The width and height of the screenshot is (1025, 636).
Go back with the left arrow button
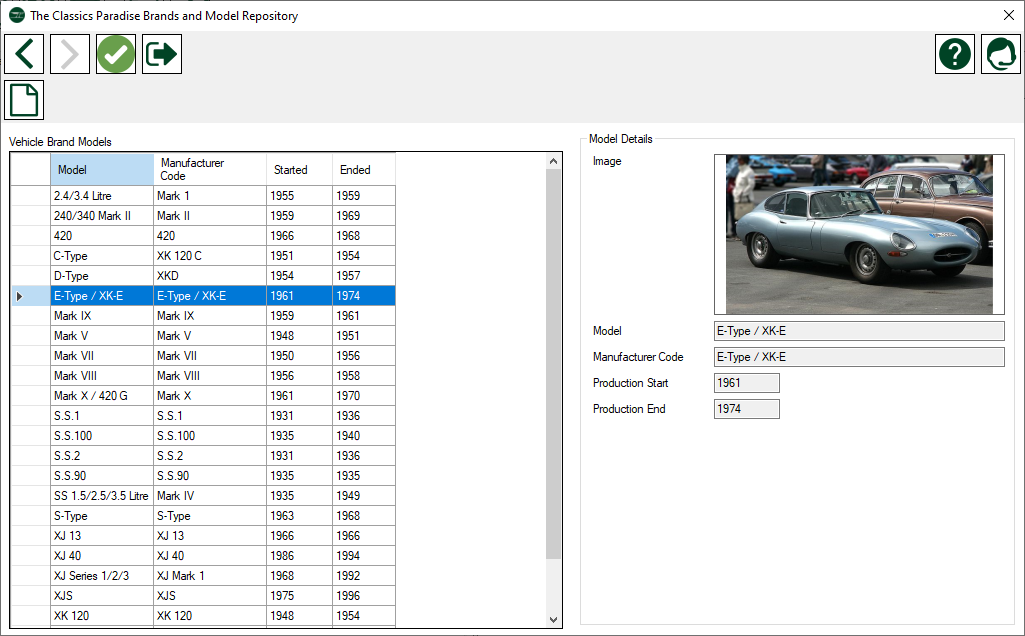24,54
